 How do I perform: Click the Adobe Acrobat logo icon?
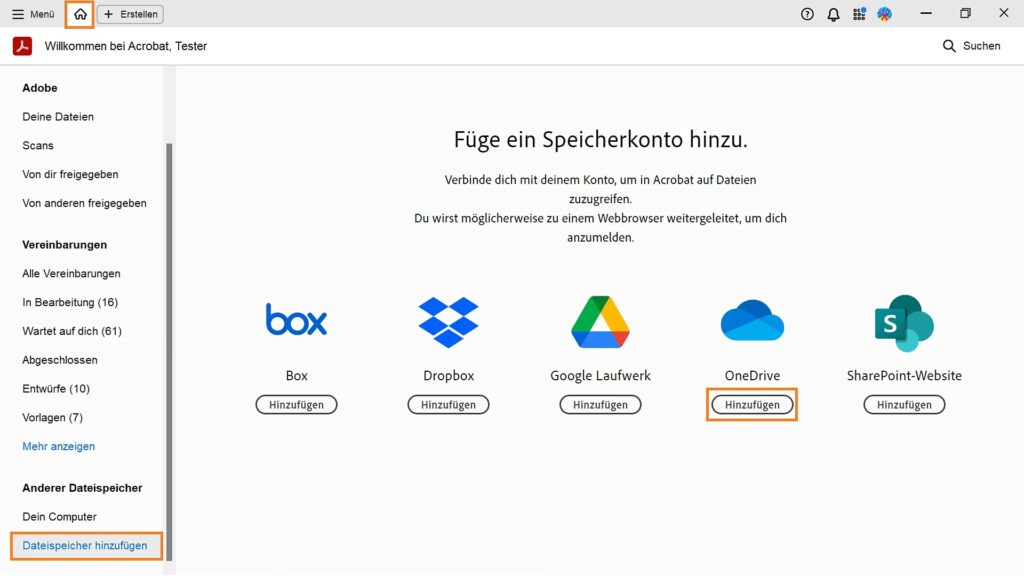click(22, 46)
